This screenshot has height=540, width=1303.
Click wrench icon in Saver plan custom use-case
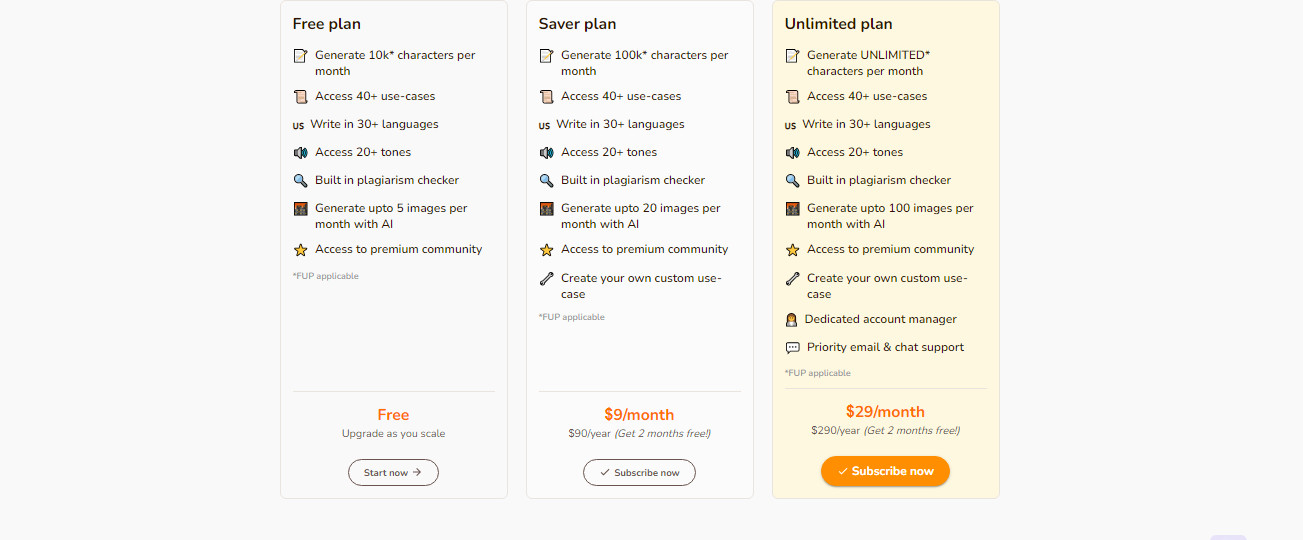pos(546,279)
